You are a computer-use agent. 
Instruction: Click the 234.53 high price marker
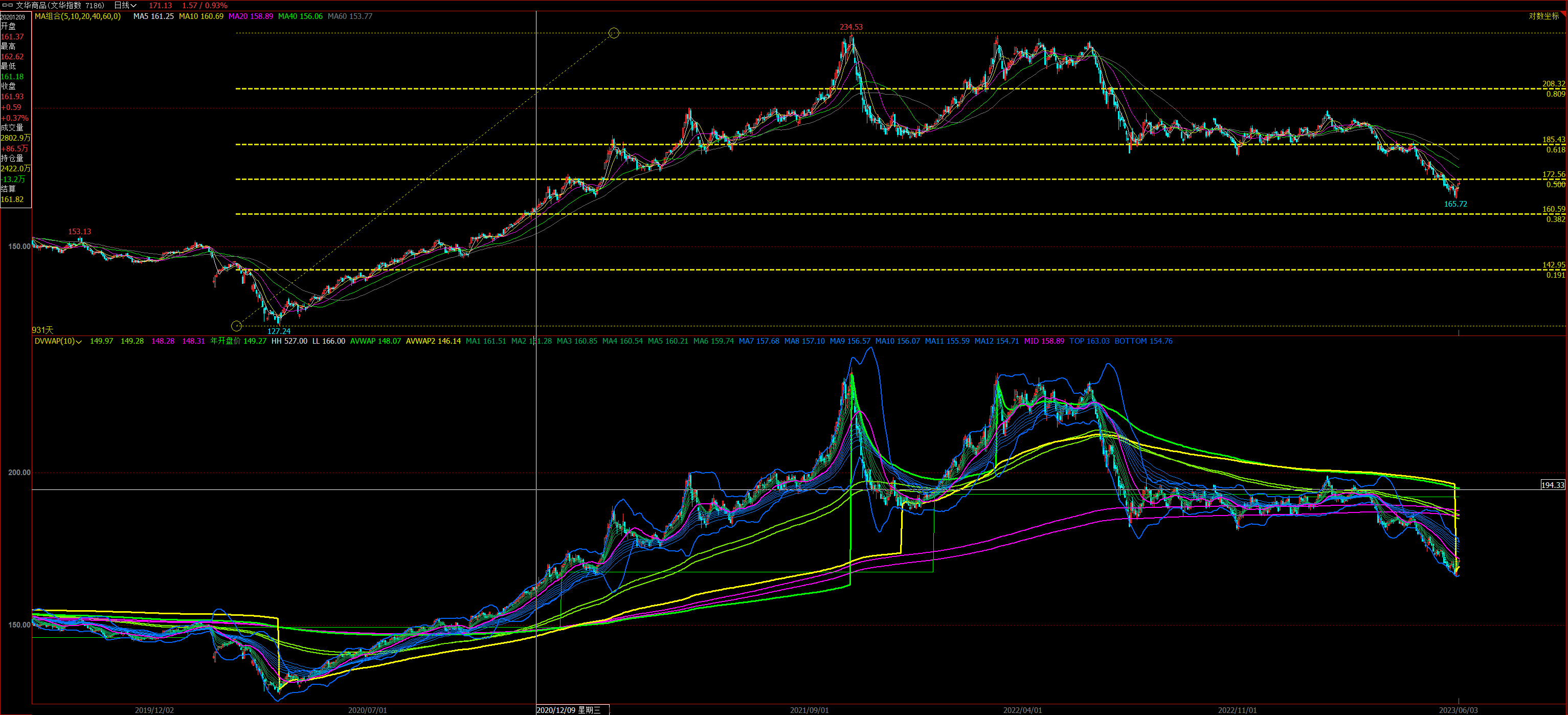(851, 28)
